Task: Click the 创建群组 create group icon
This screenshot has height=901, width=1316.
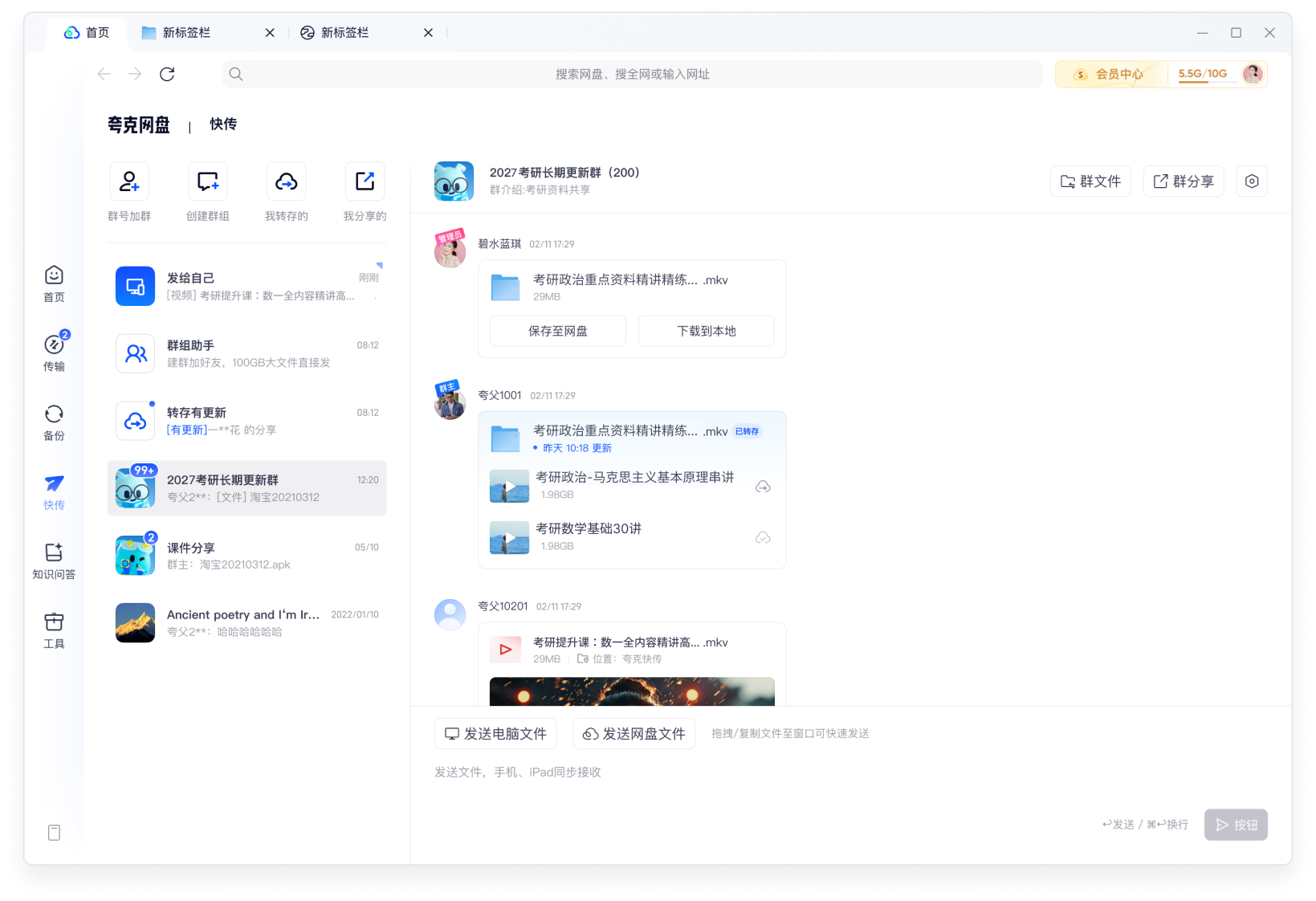Action: click(207, 181)
